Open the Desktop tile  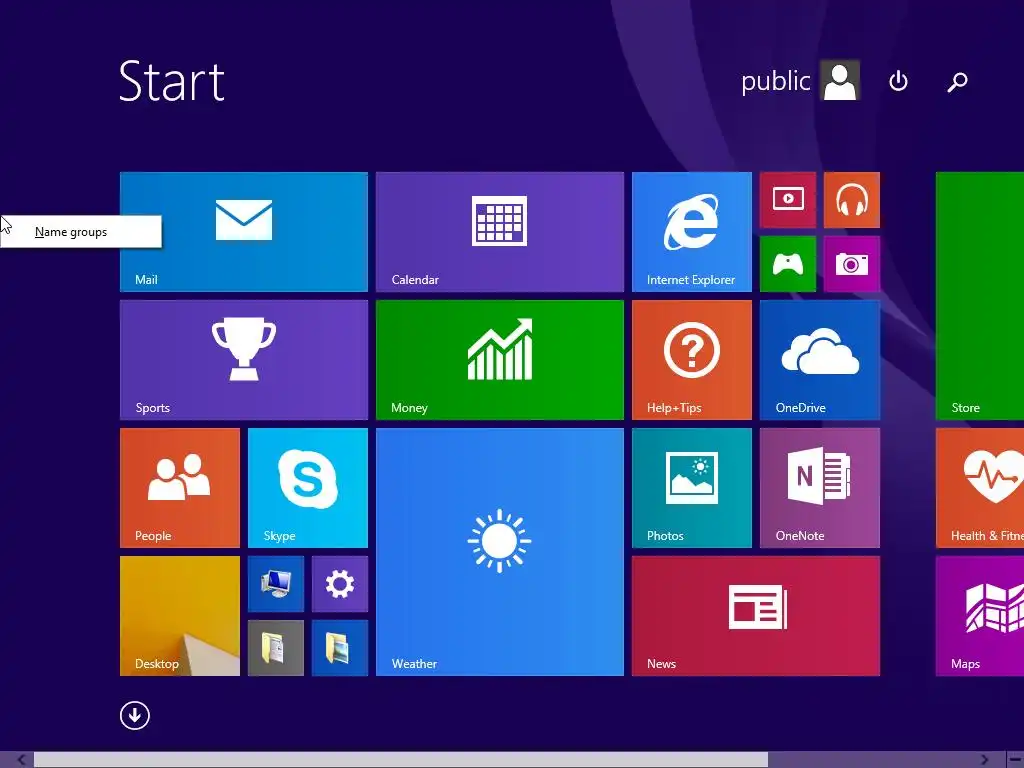click(x=180, y=616)
